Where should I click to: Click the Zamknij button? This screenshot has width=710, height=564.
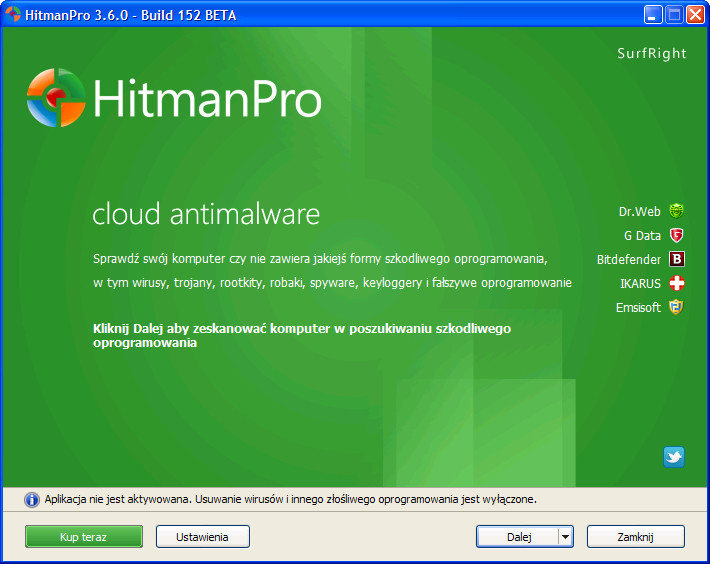pos(636,537)
